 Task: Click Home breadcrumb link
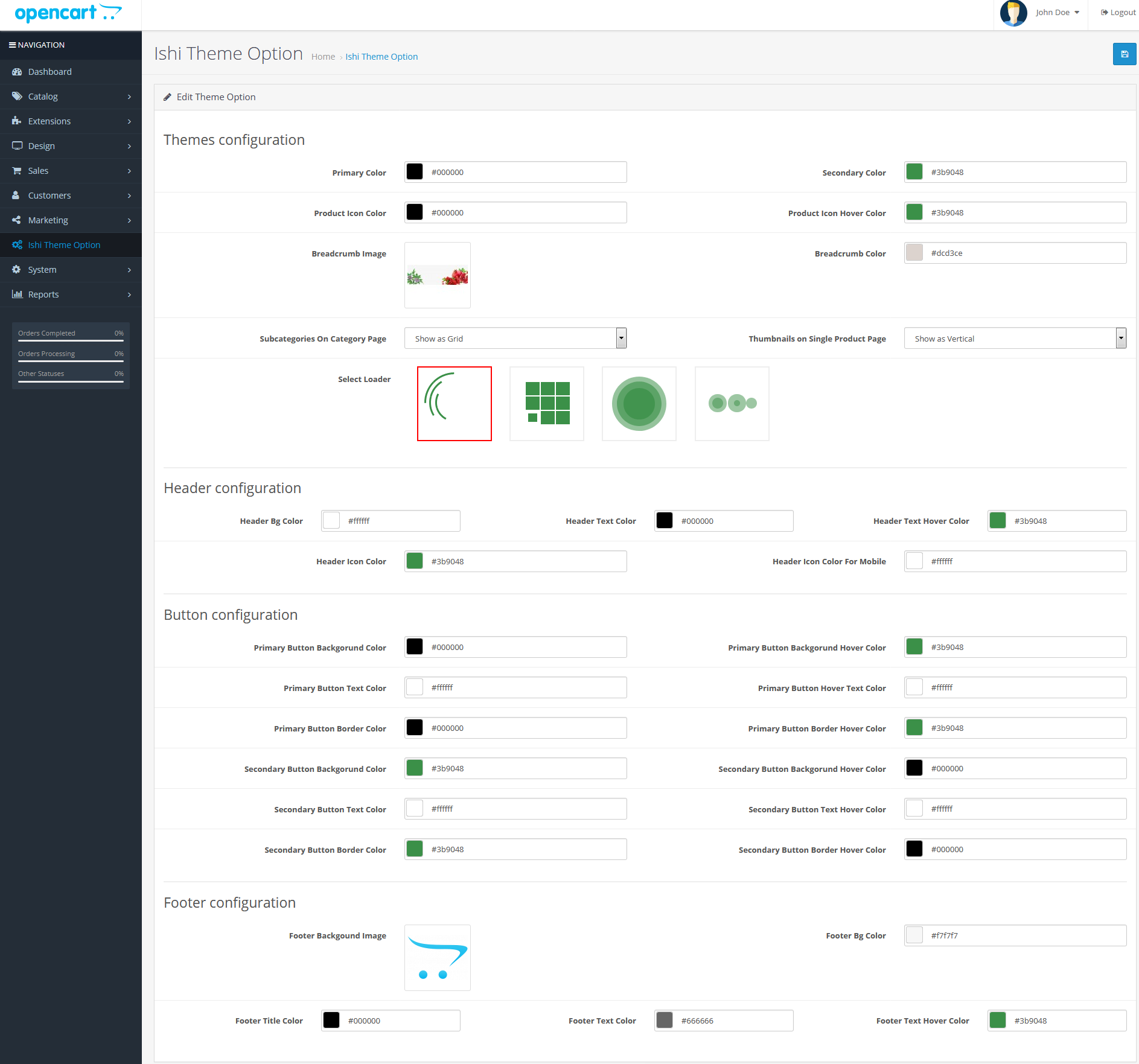tap(323, 57)
